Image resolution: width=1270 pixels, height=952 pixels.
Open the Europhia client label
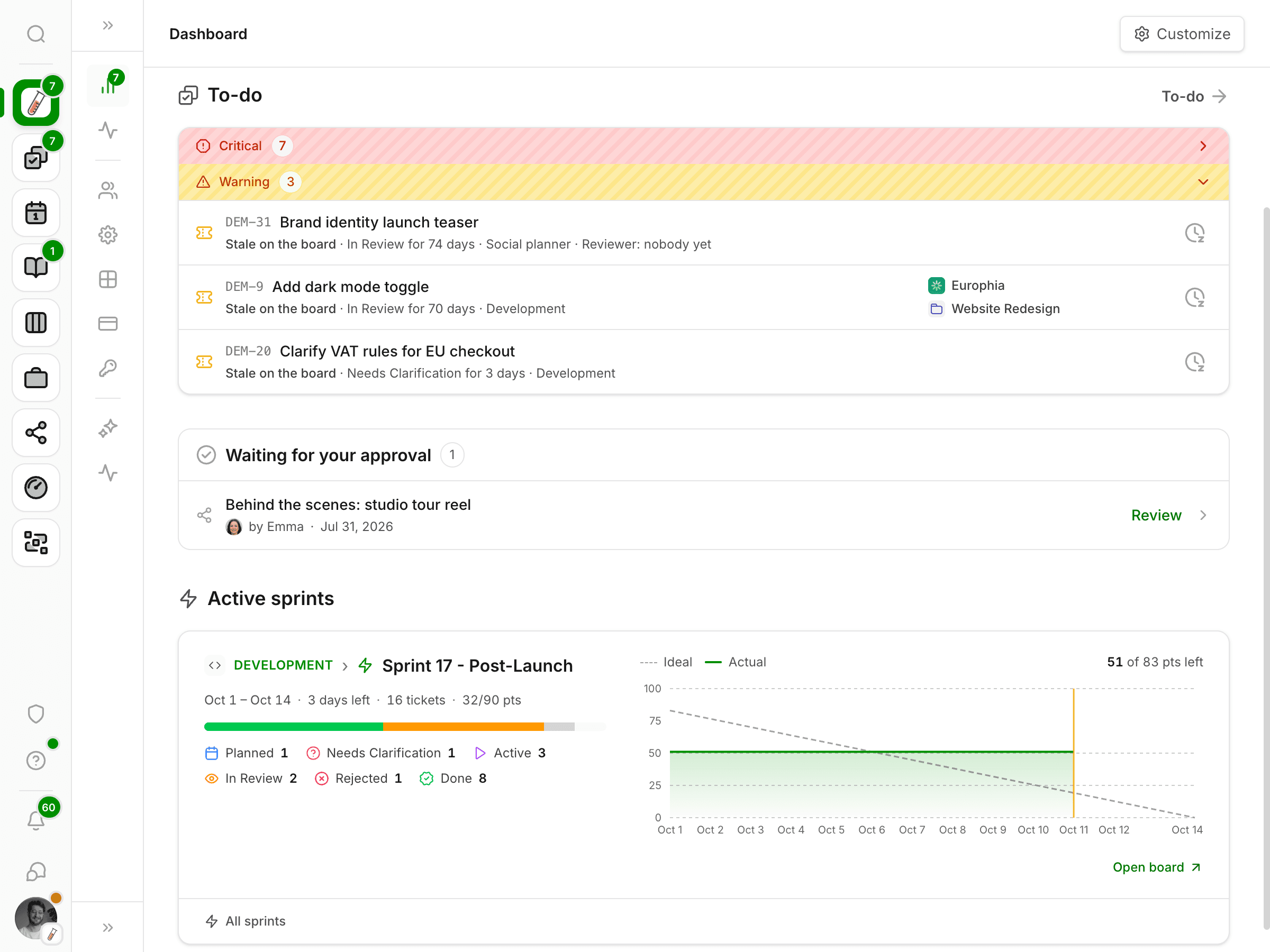(966, 285)
